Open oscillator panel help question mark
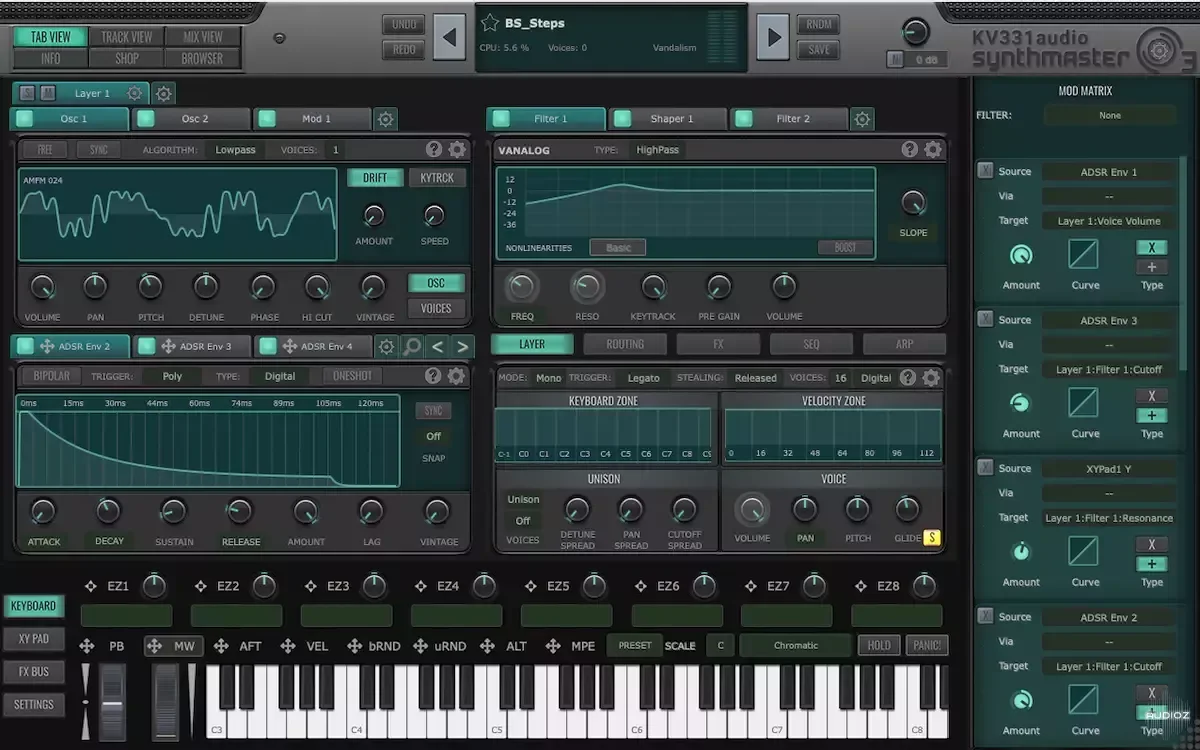 pyautogui.click(x=434, y=150)
